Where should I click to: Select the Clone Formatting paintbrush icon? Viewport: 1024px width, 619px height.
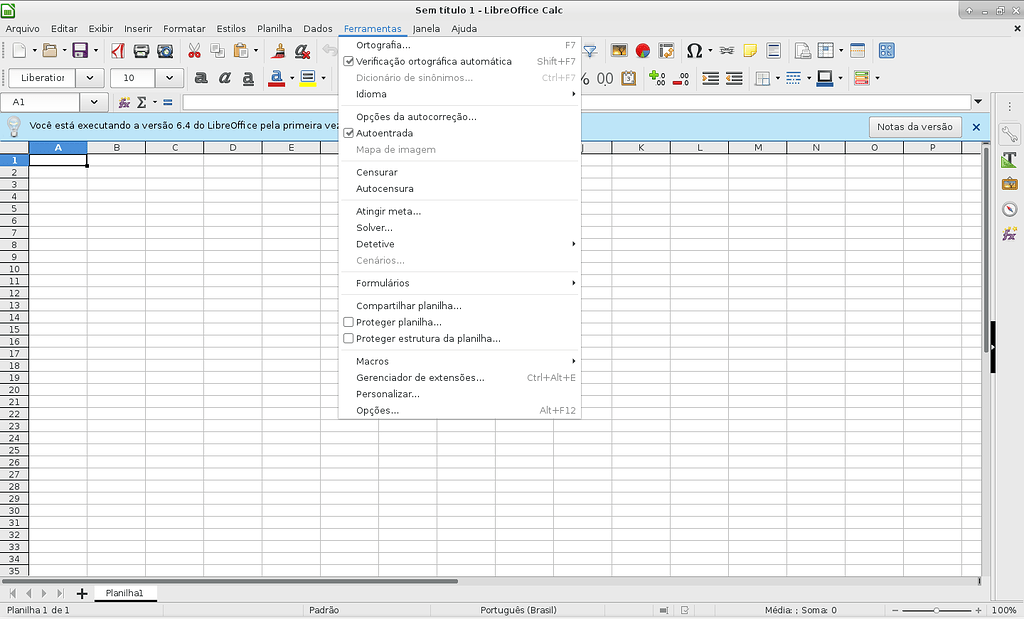[x=278, y=50]
